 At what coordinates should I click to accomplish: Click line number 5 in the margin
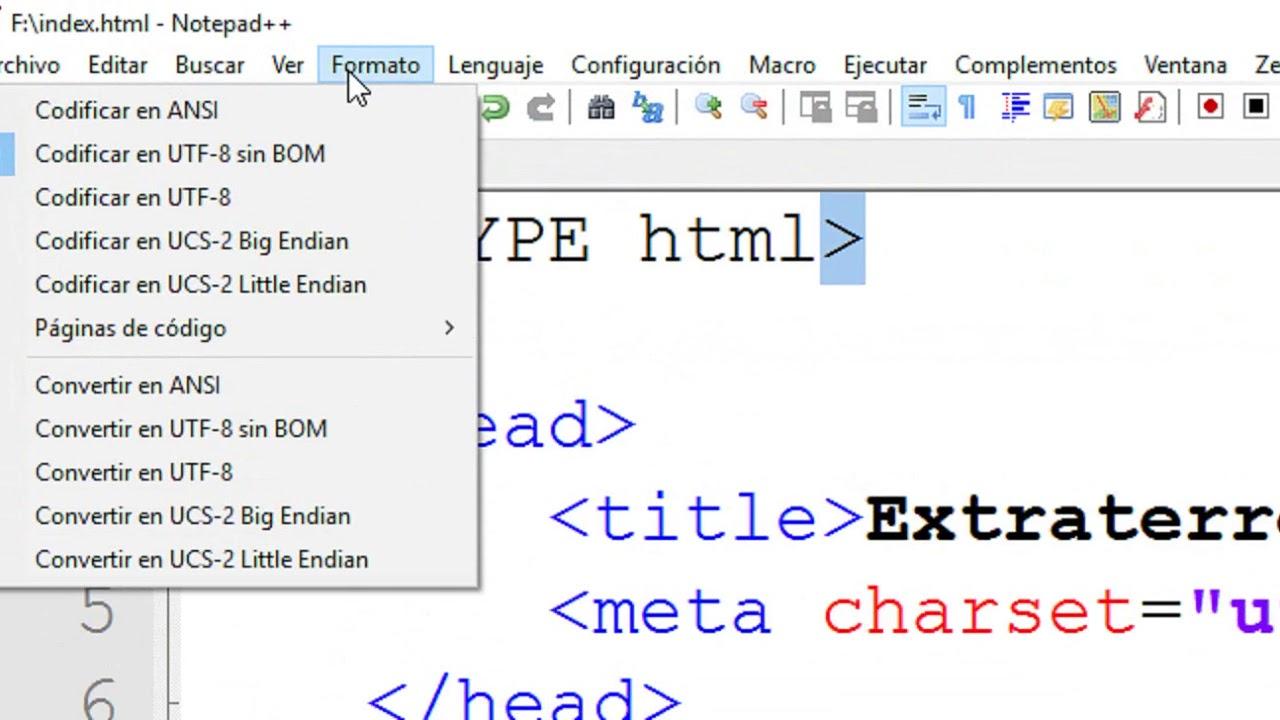(97, 611)
